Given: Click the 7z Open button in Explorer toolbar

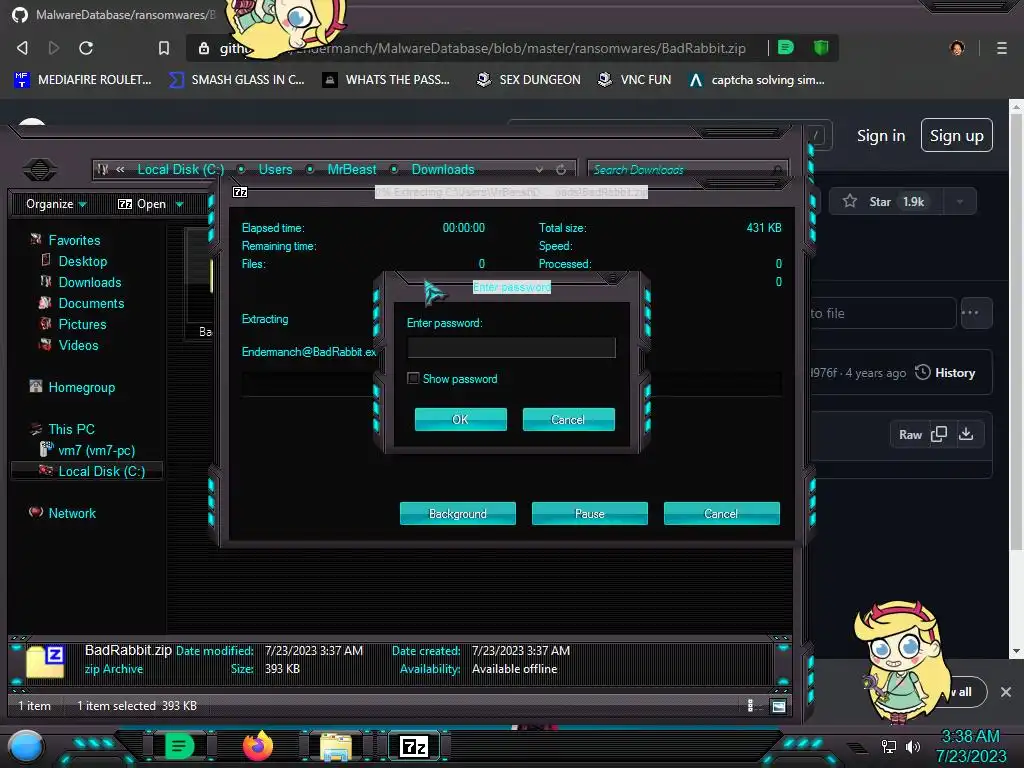Looking at the screenshot, I should coord(142,204).
